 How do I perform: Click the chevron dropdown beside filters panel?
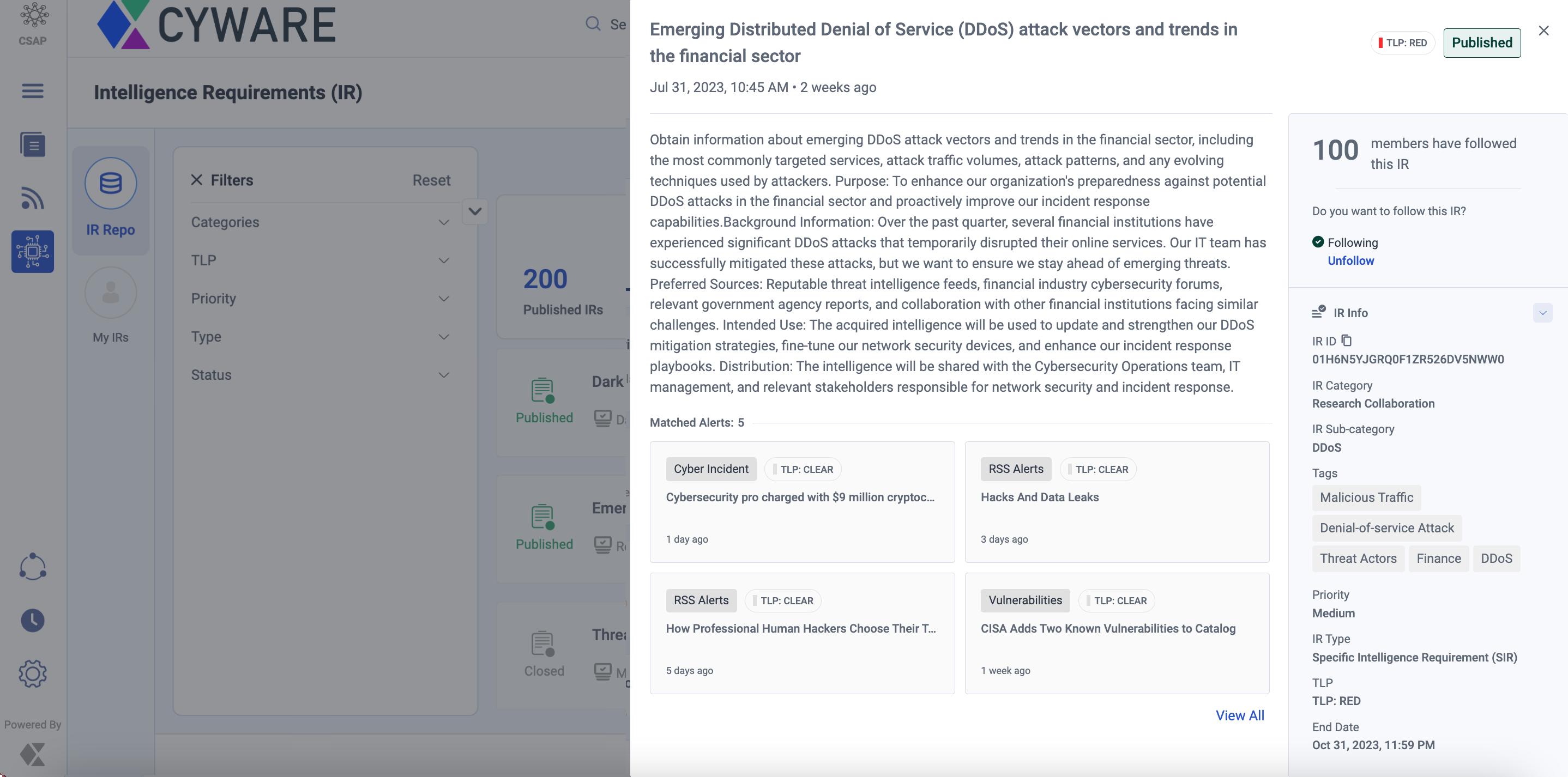pos(475,212)
